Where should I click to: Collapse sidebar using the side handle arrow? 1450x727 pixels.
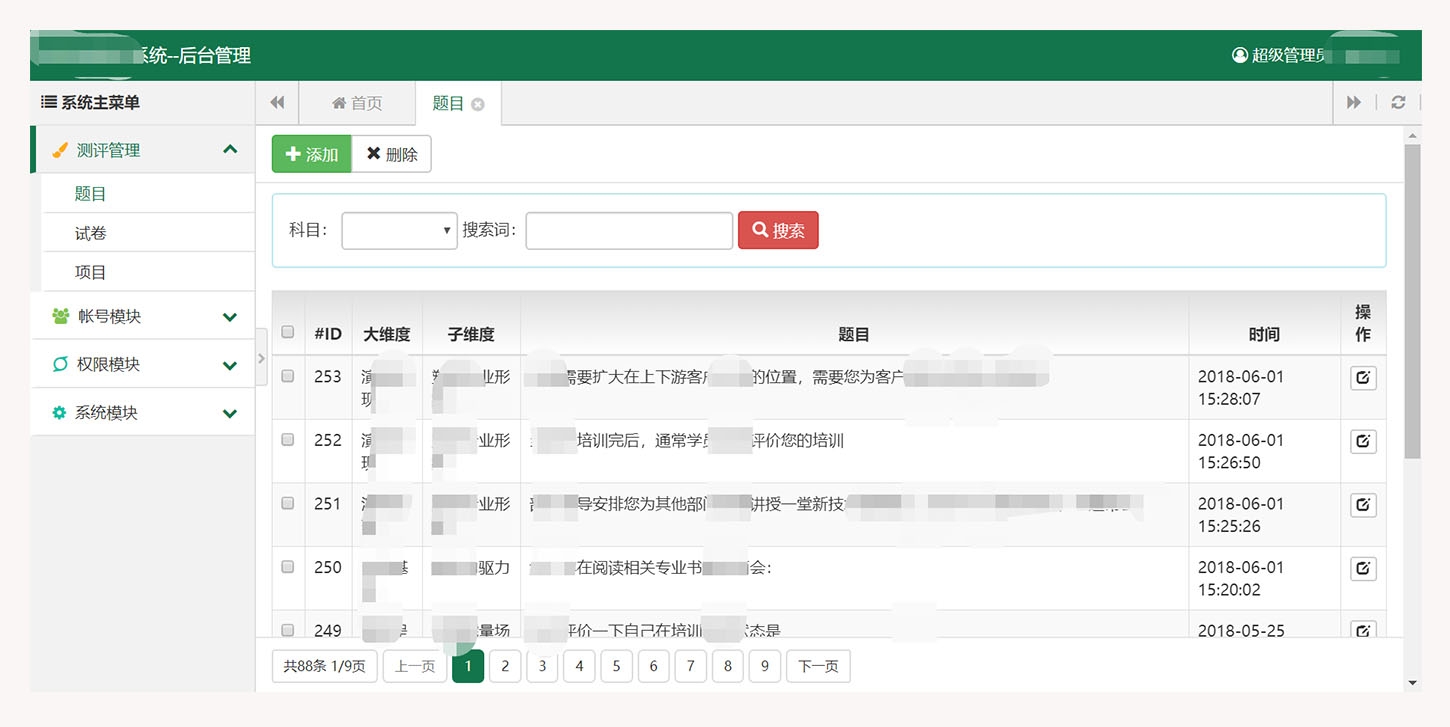[x=262, y=356]
